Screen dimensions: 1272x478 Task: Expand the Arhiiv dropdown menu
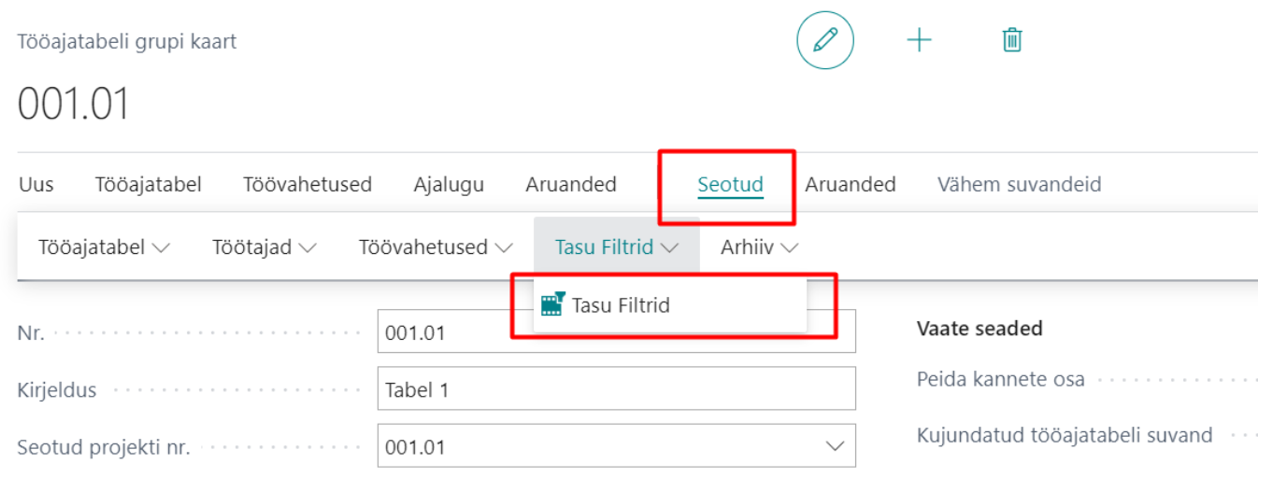tap(759, 247)
